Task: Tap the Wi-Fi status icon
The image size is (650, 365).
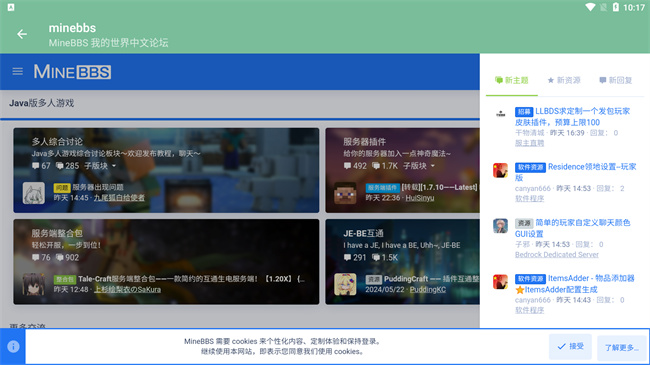Action: pyautogui.click(x=590, y=7)
